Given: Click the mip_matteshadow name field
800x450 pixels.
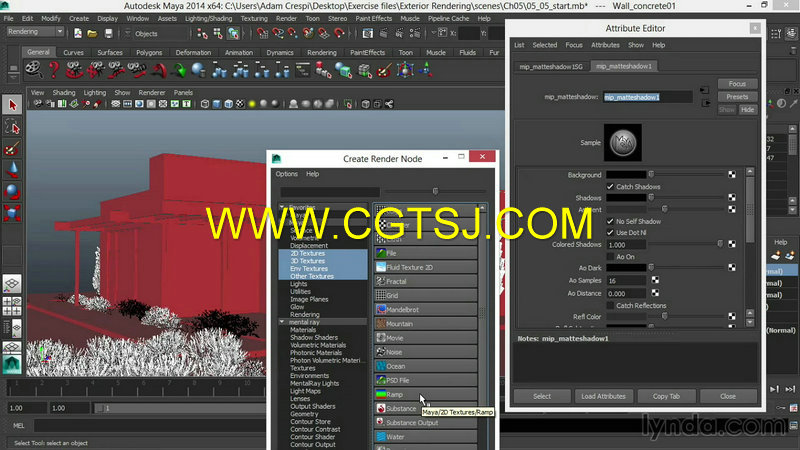Looking at the screenshot, I should [x=647, y=97].
